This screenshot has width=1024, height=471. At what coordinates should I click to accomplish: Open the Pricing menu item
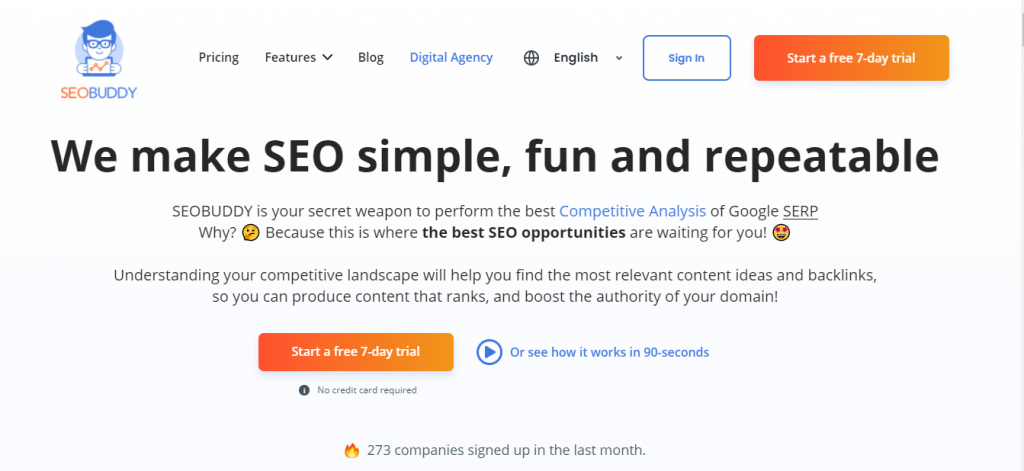[219, 57]
